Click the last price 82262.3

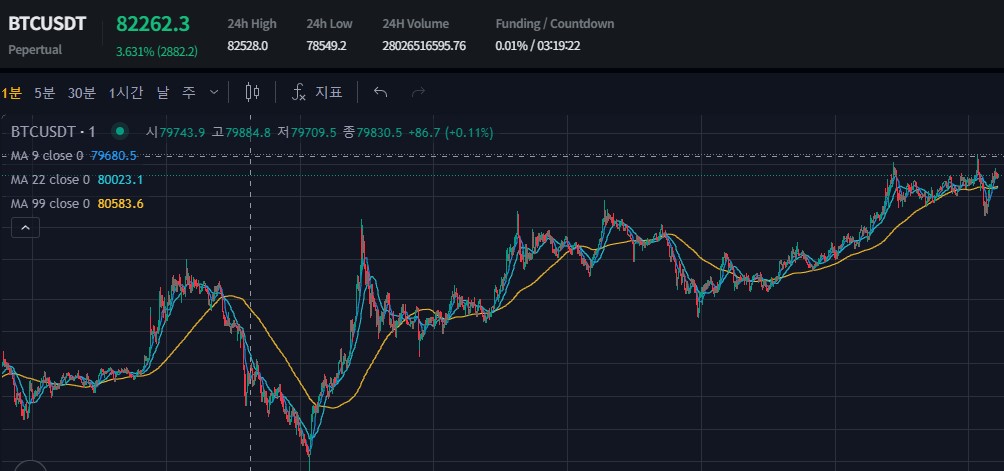[152, 24]
